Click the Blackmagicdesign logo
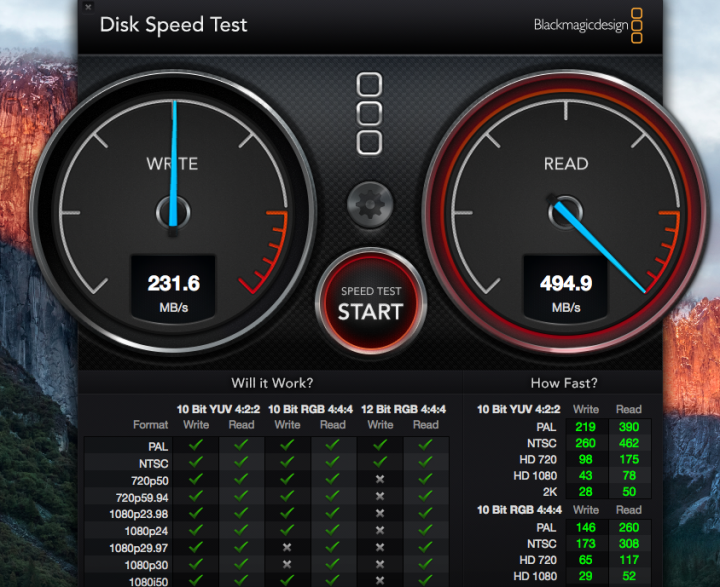 coord(588,25)
